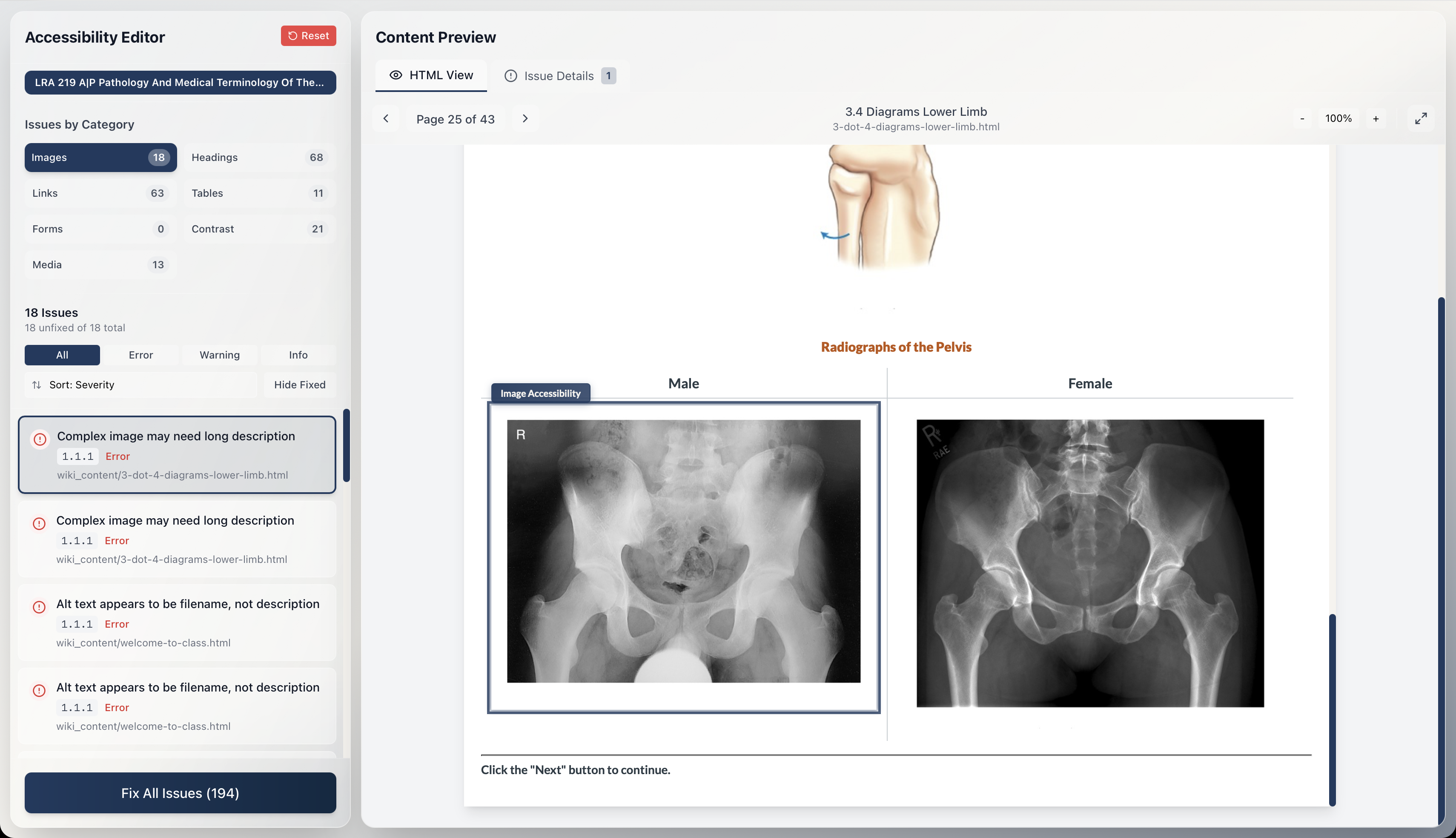Image resolution: width=1456 pixels, height=838 pixels.
Task: Go to previous page arrow
Action: click(386, 118)
